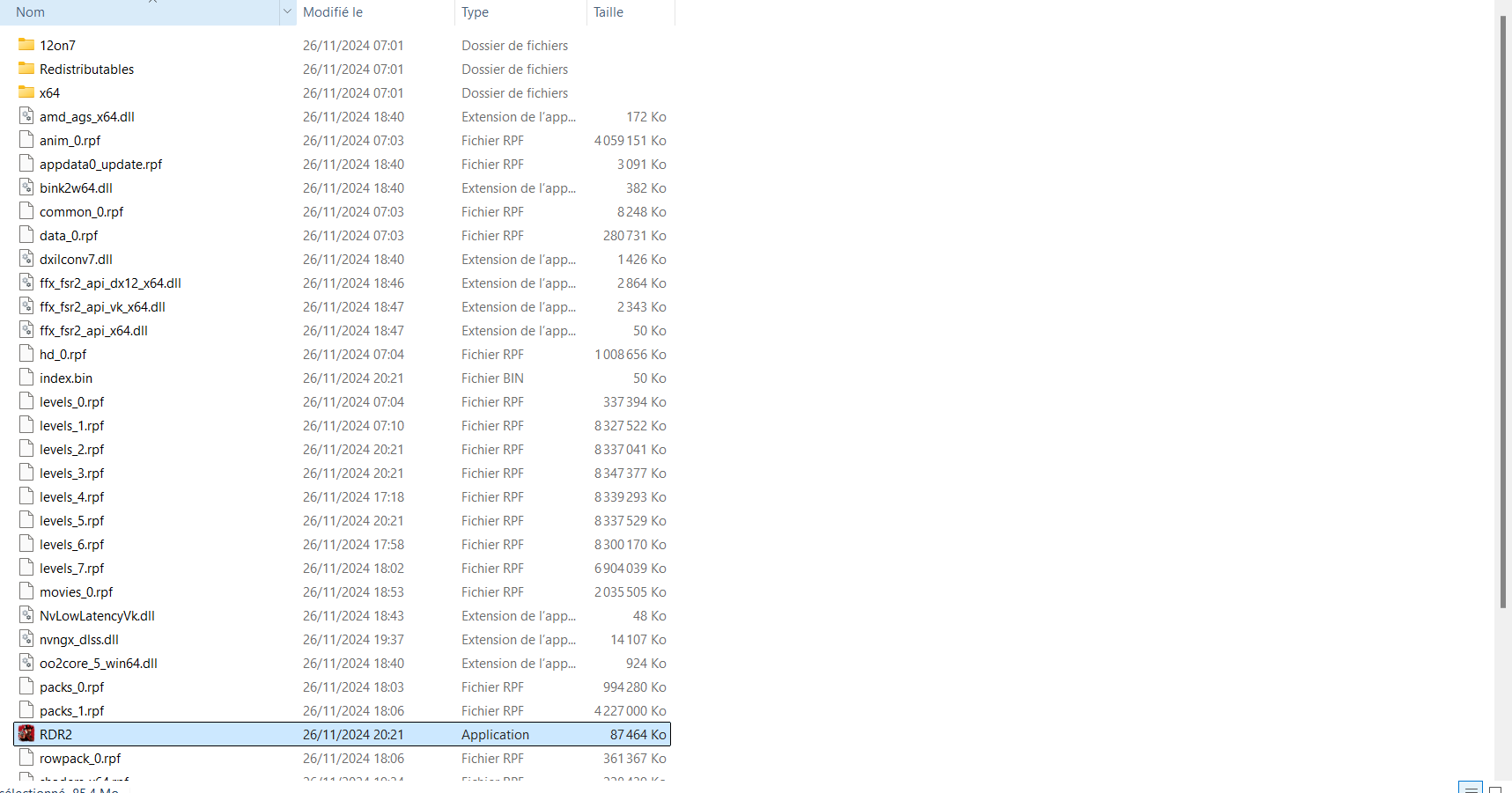Click the index.bin file icon
Image resolution: width=1512 pixels, height=793 pixels.
[x=26, y=378]
